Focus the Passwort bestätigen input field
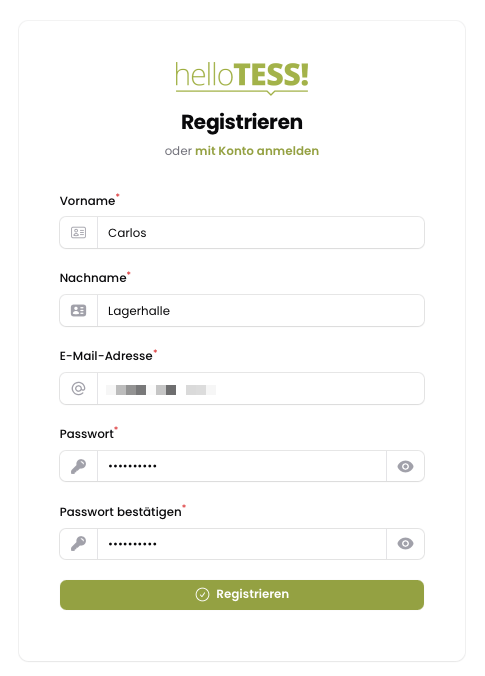The width and height of the screenshot is (485, 676). [242, 544]
